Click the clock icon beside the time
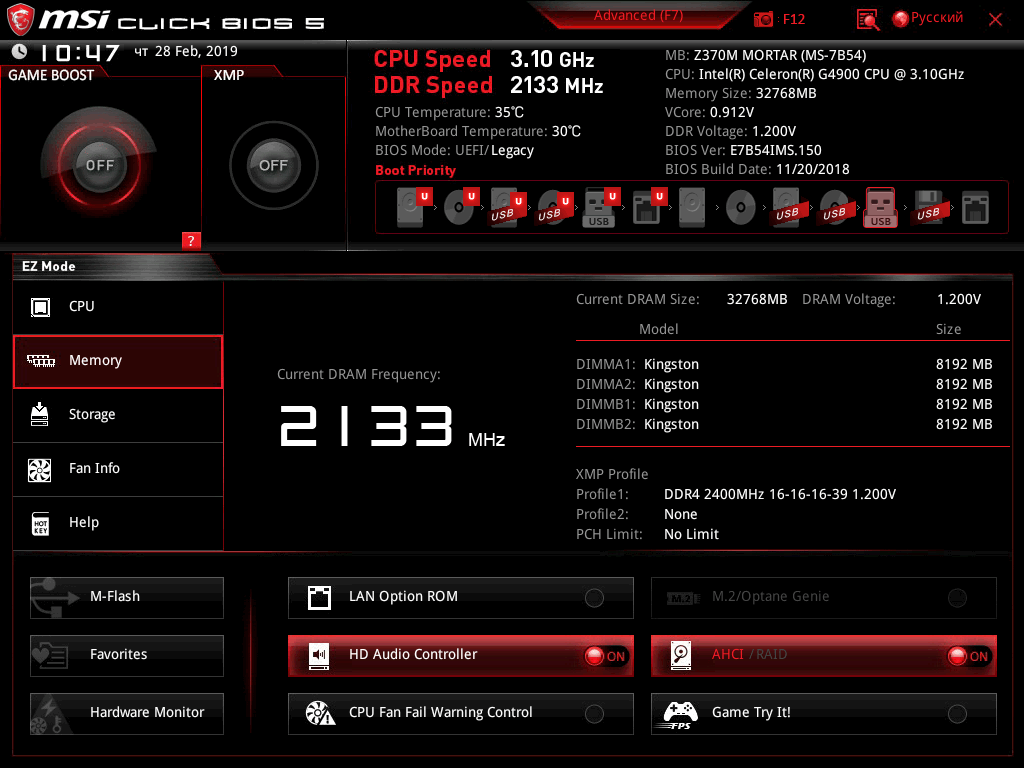This screenshot has width=1024, height=768. (x=20, y=51)
